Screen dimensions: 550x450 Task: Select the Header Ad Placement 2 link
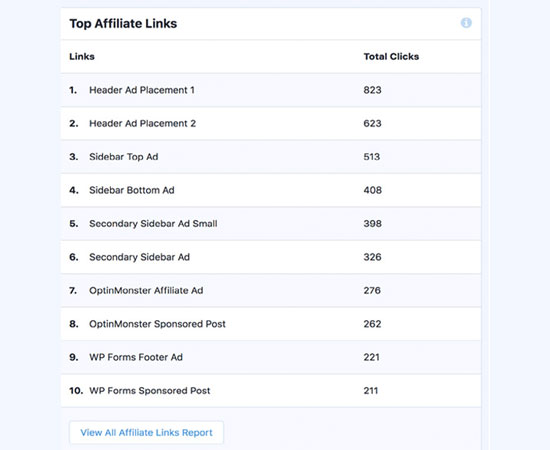(142, 123)
